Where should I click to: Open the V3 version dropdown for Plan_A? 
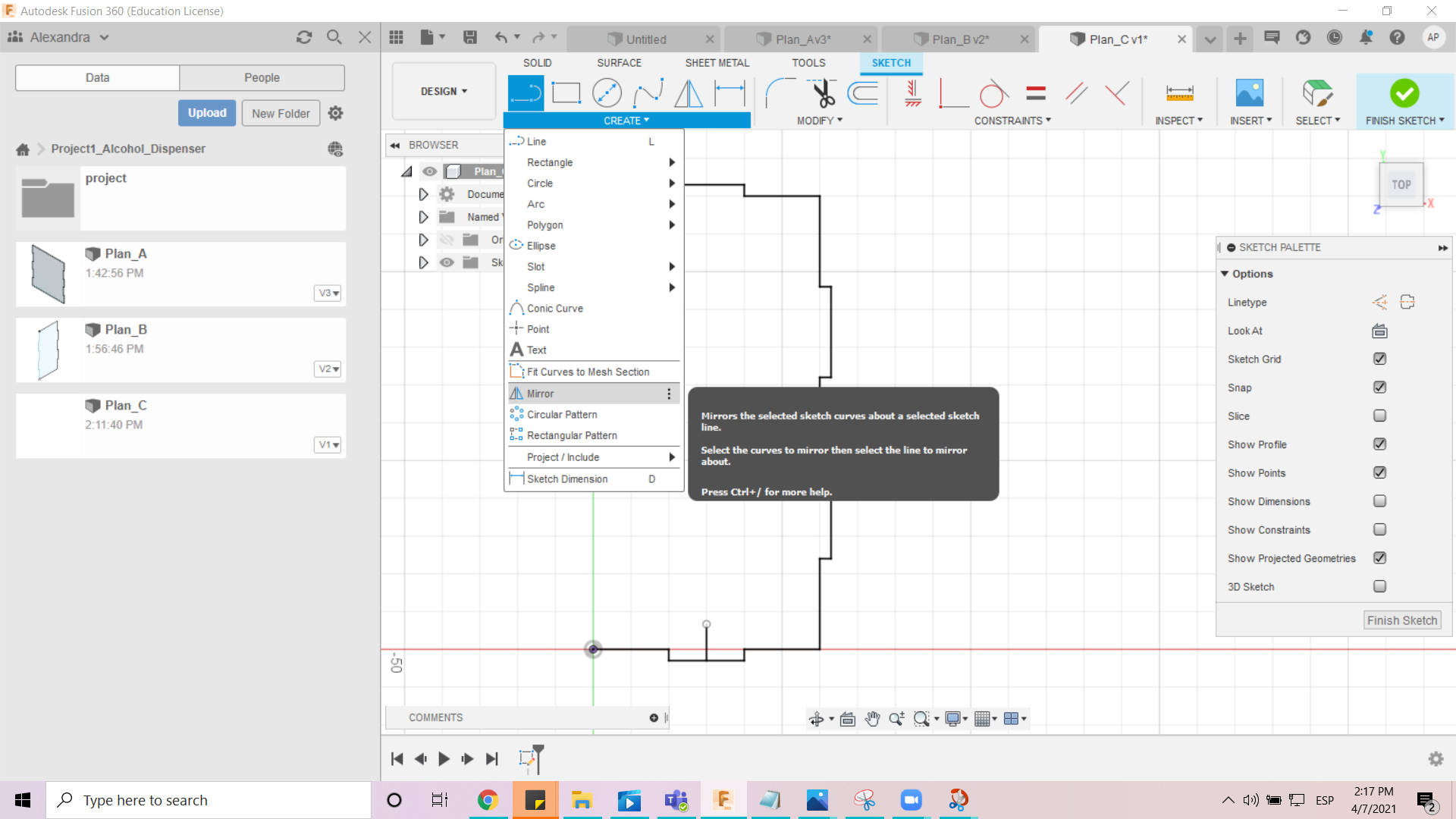[x=328, y=293]
